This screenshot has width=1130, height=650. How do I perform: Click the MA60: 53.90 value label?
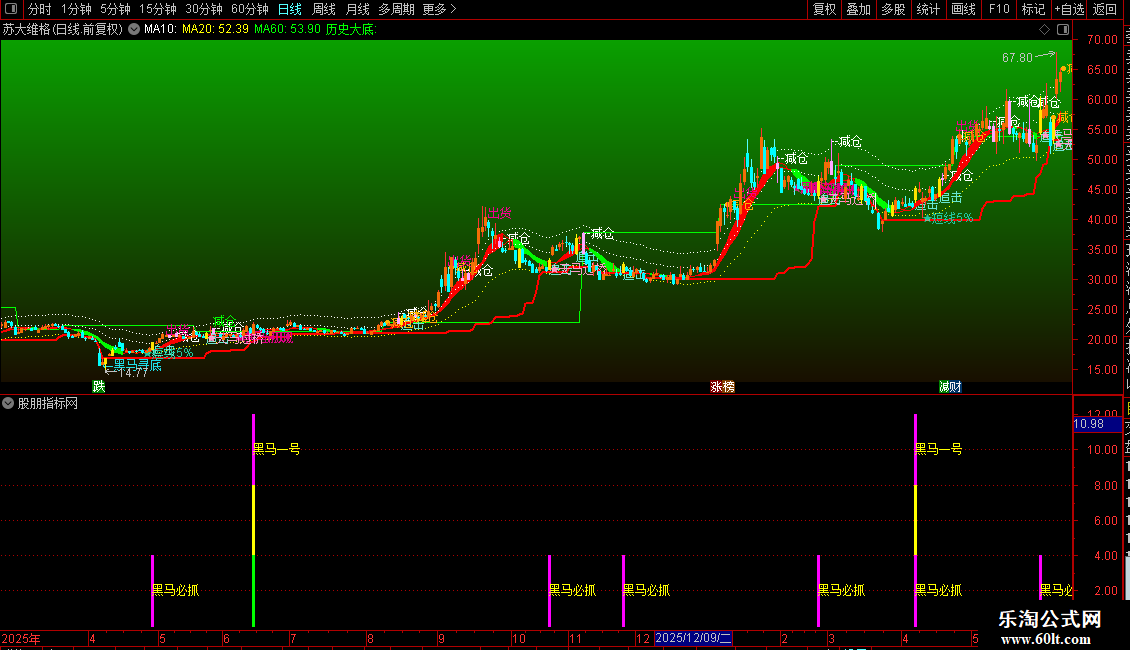pyautogui.click(x=288, y=29)
